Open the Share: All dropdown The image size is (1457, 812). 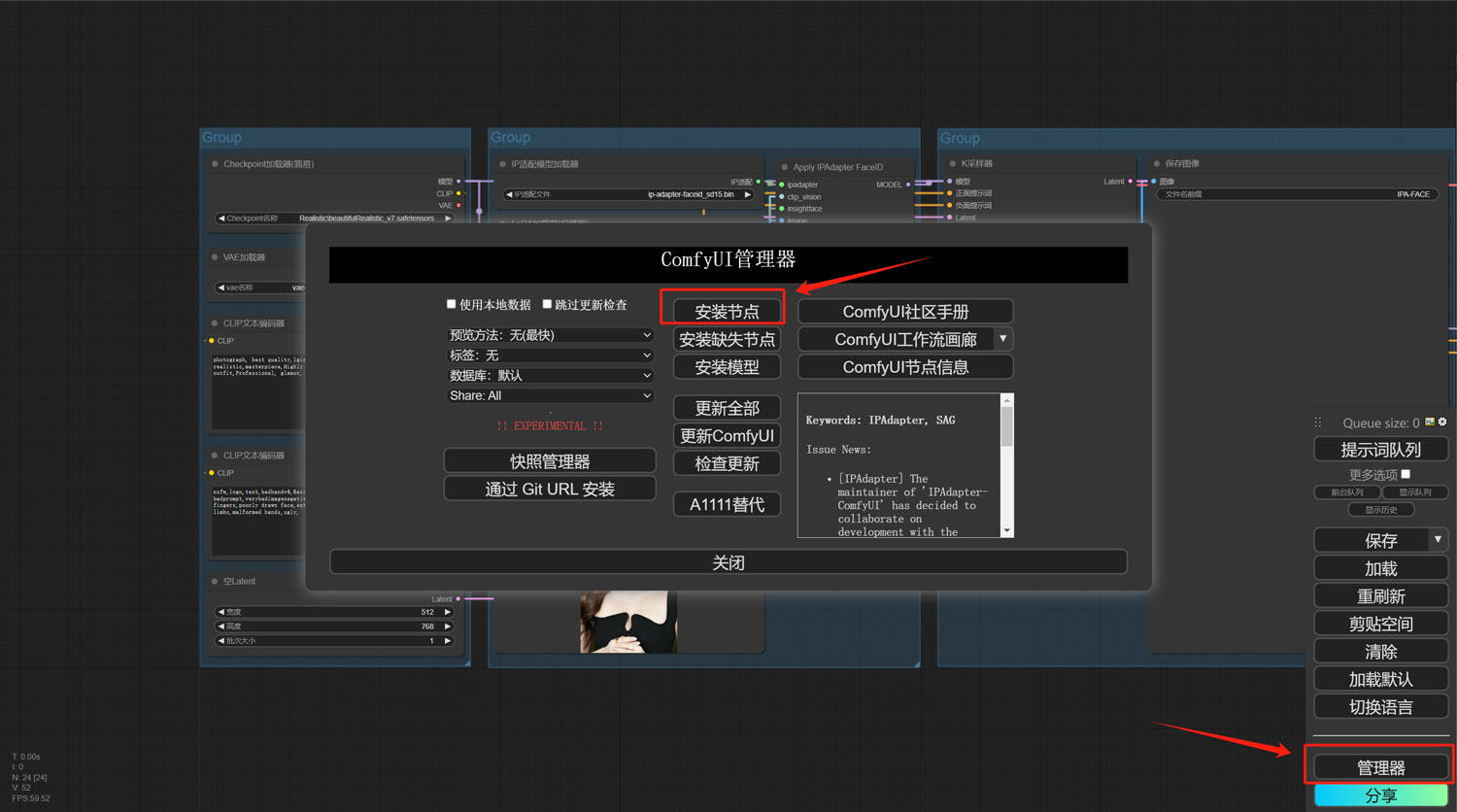tap(550, 396)
